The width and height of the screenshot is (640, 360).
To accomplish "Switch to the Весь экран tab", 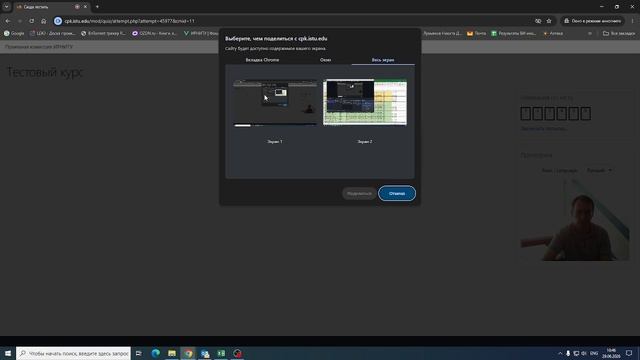I will coord(383,60).
